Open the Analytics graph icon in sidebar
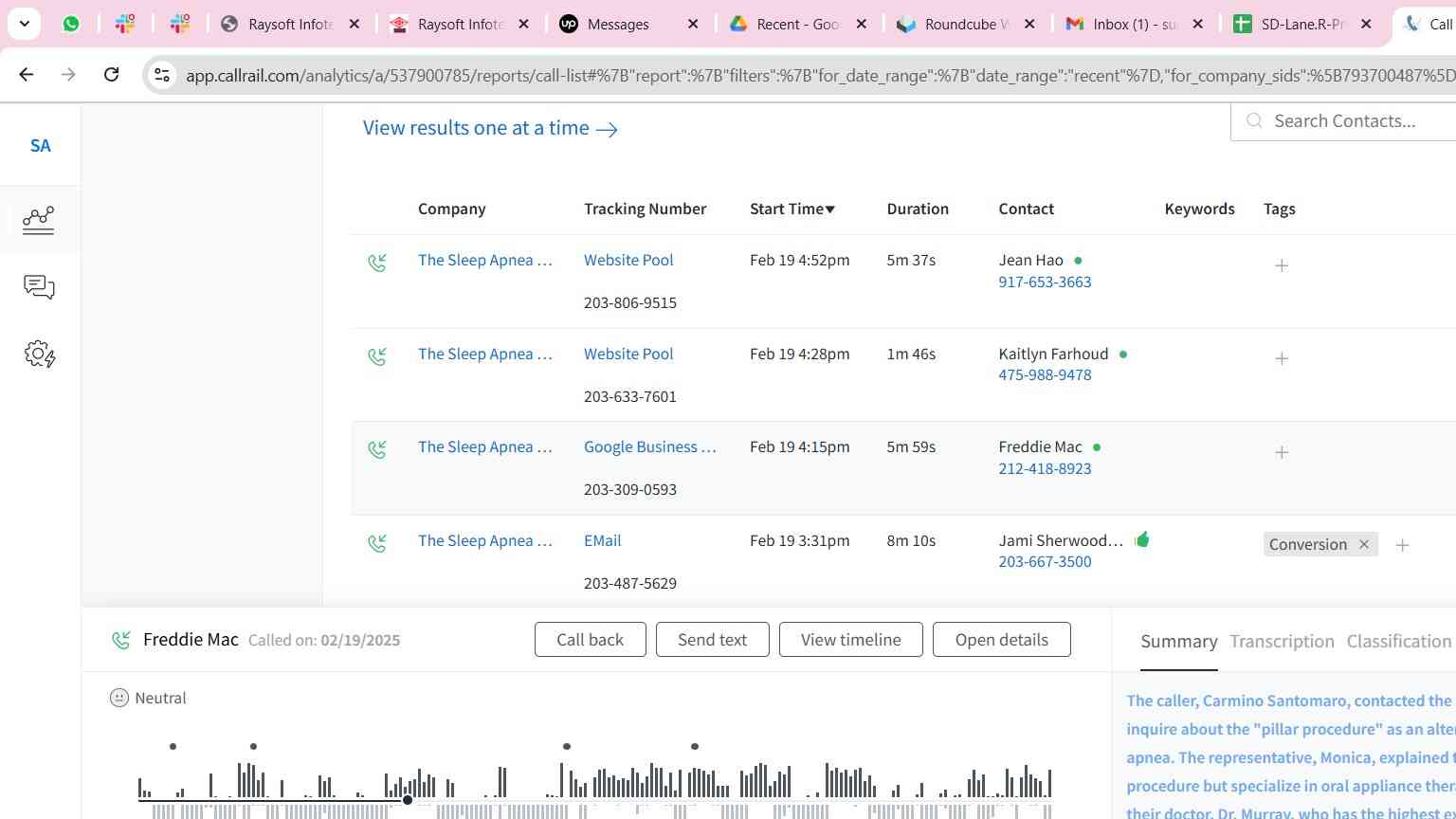This screenshot has width=1456, height=819. (39, 220)
